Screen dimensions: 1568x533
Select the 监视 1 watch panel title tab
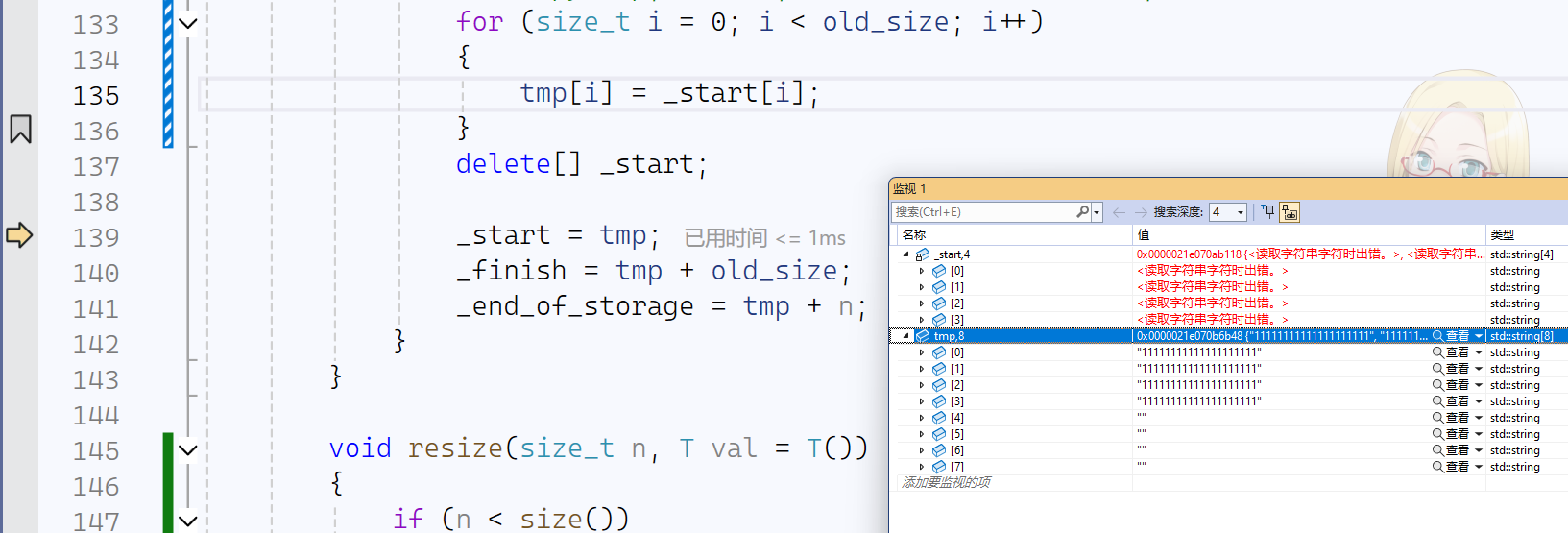coord(909,189)
